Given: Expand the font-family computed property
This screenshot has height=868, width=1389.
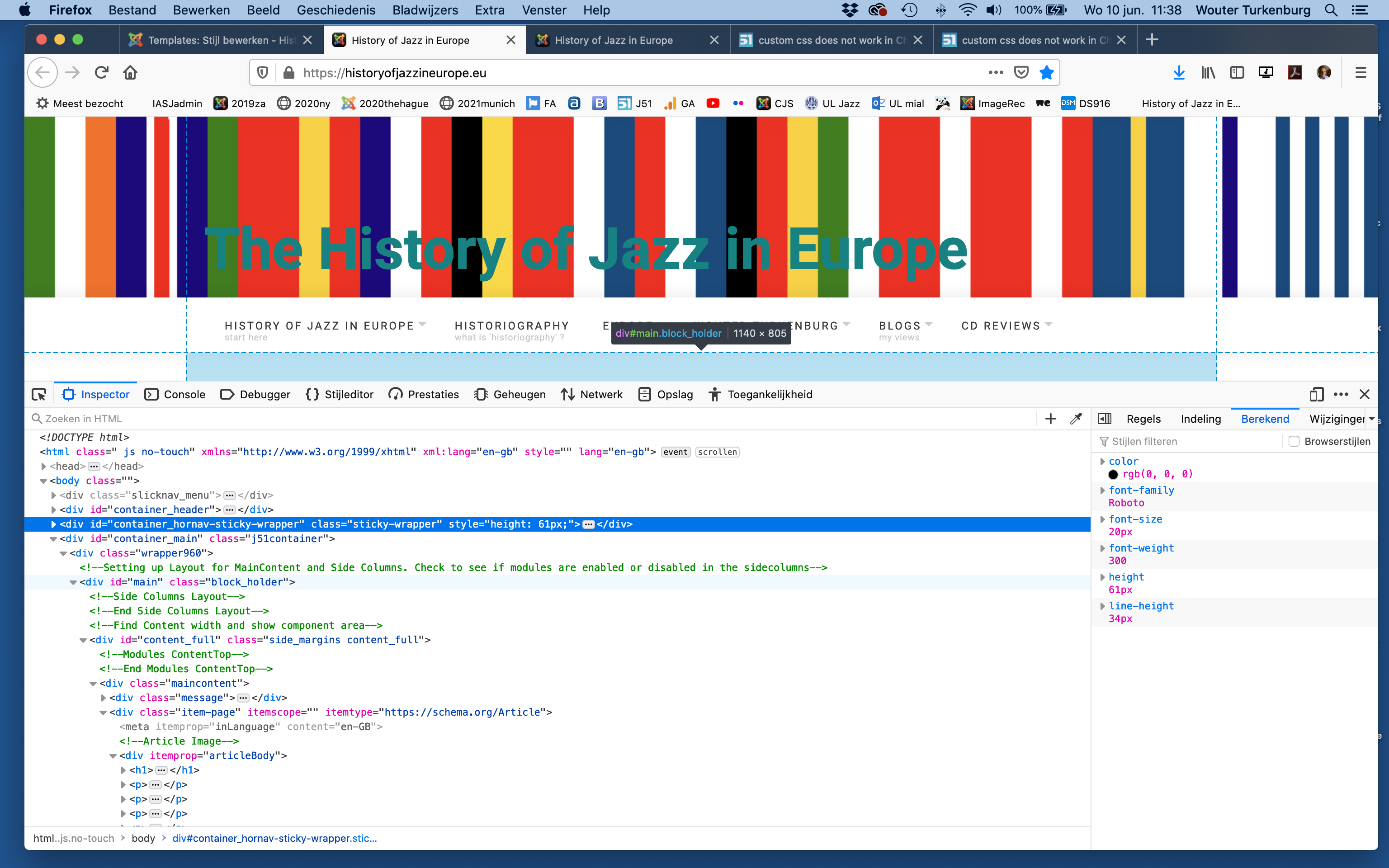Looking at the screenshot, I should click(1102, 490).
